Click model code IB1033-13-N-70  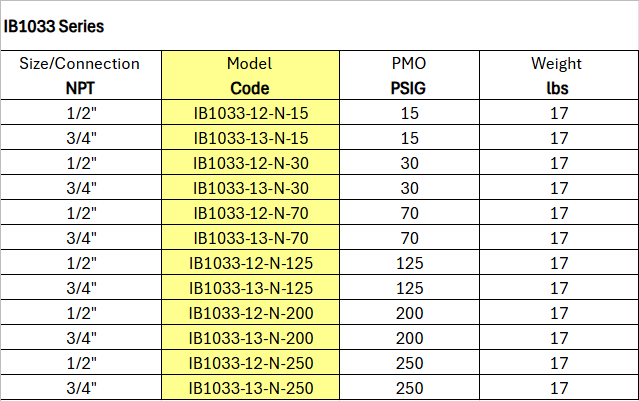pyautogui.click(x=250, y=238)
